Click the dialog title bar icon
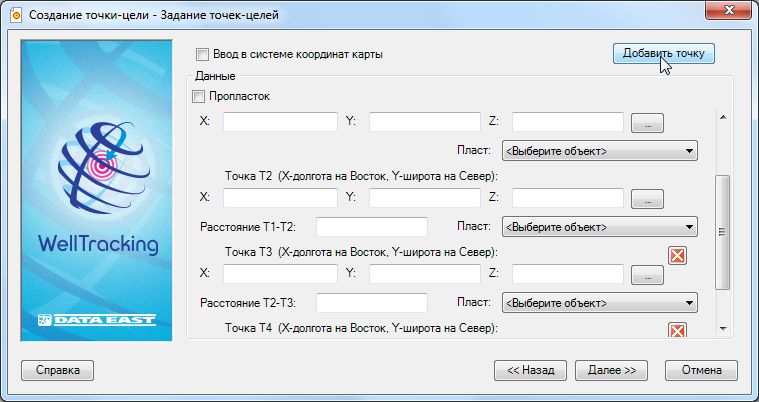This screenshot has width=759, height=402. point(14,14)
